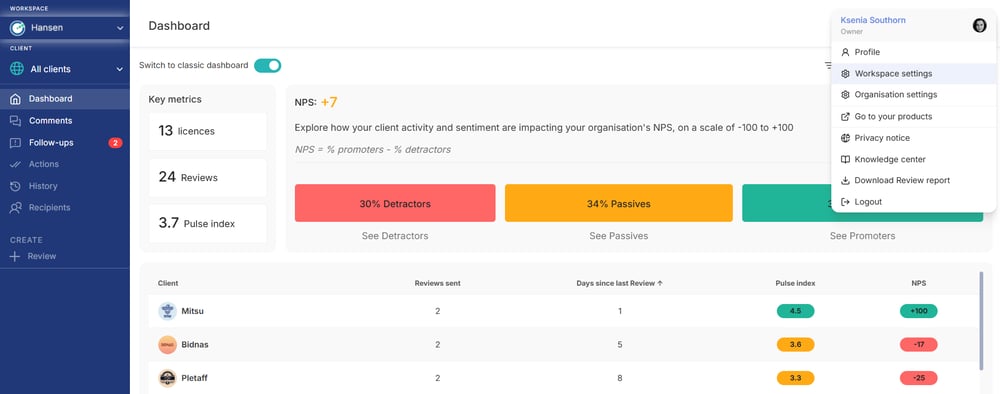Click the Logout arrow icon
The width and height of the screenshot is (1000, 394).
846,202
